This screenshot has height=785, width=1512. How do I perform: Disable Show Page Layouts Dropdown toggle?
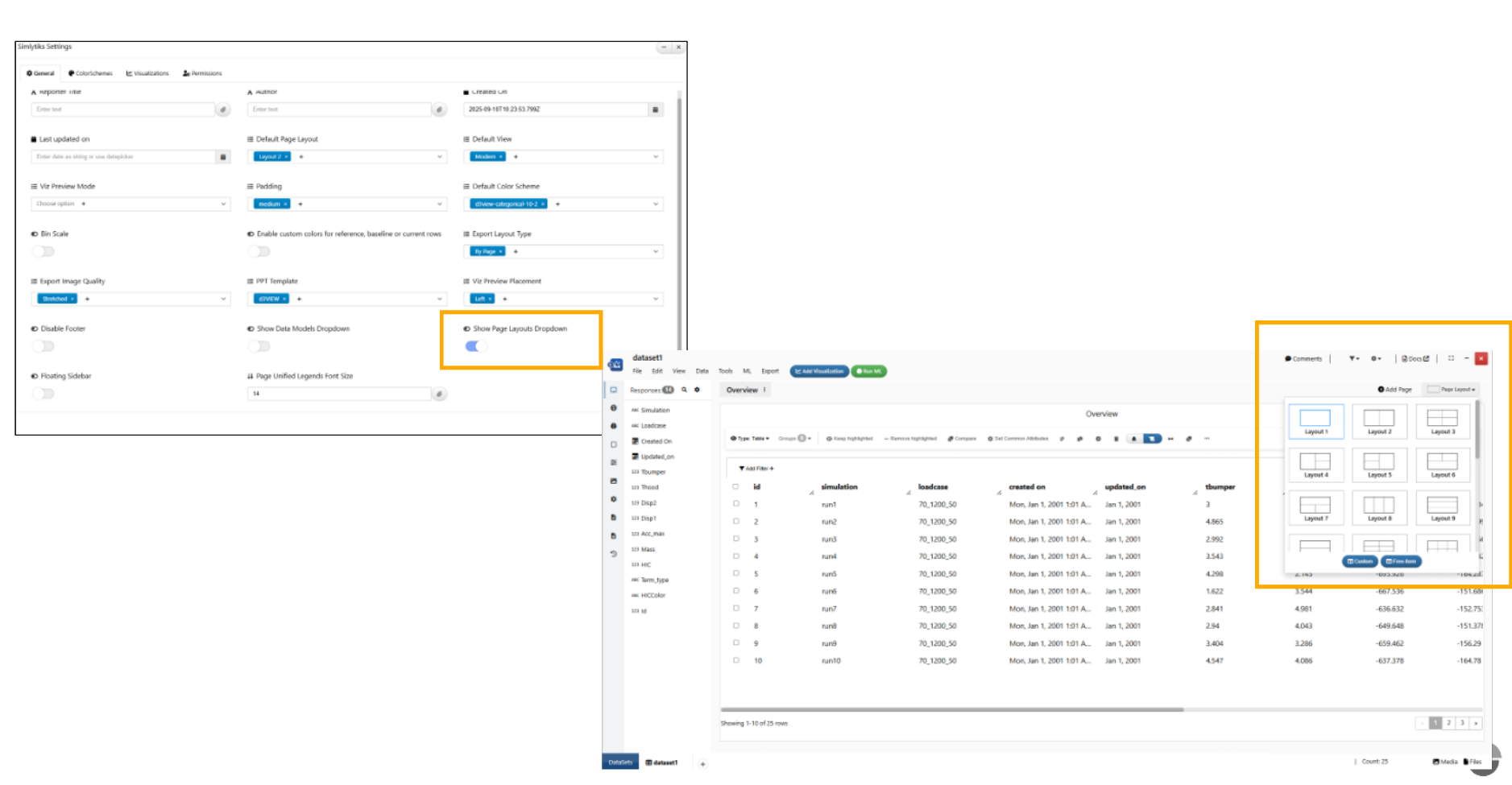tap(475, 346)
